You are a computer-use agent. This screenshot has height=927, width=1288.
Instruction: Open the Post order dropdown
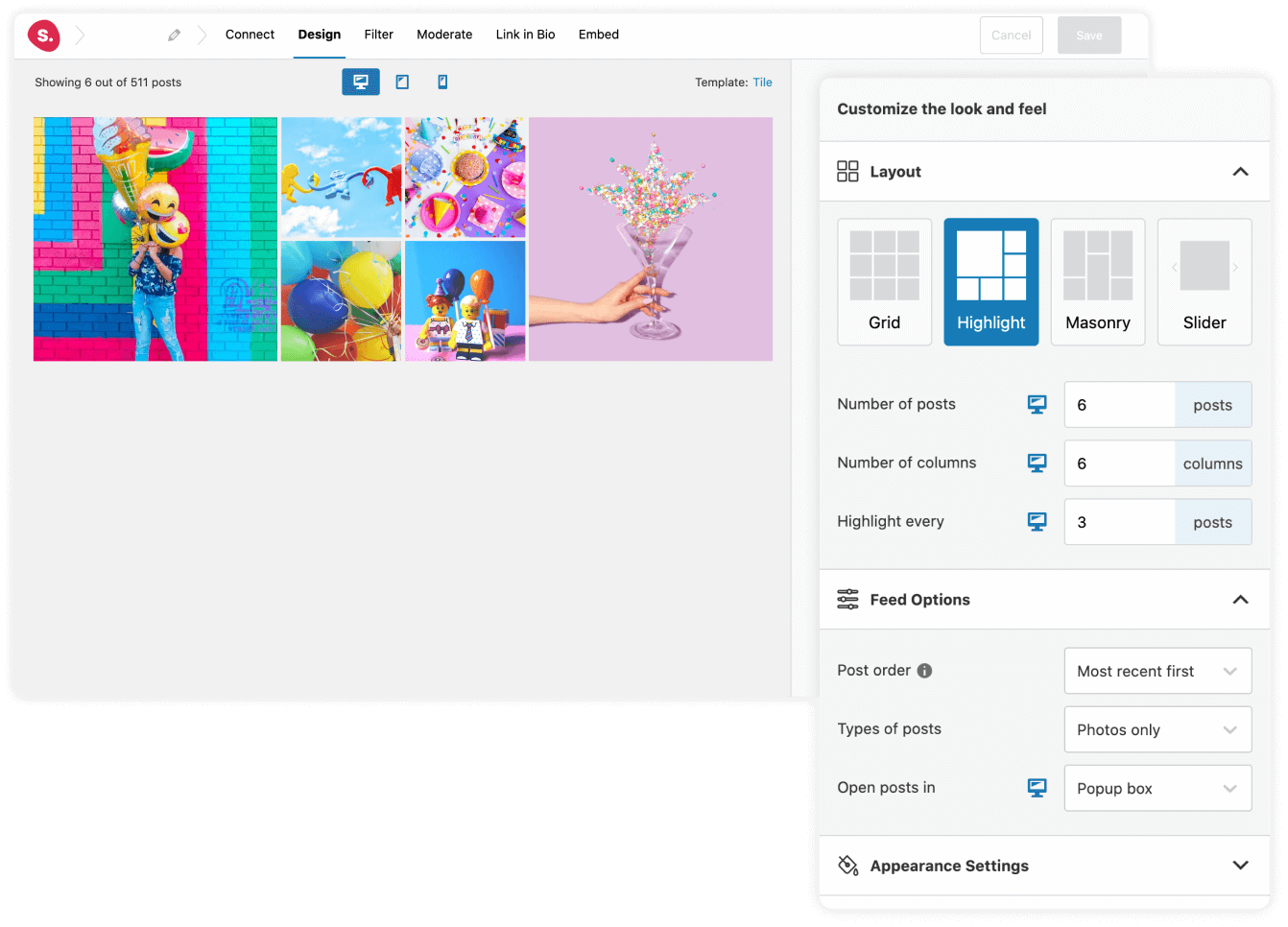(1157, 671)
